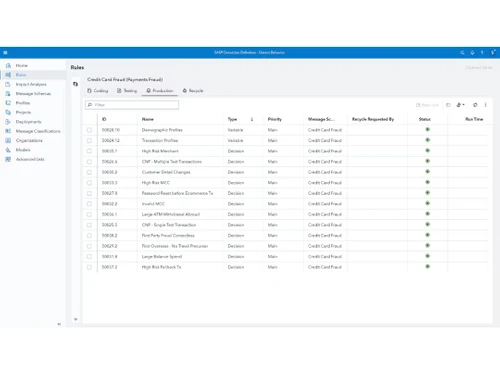Click rule name Password Reset before Ecommerce Tx
Screen dimensions: 500x375
177,193
